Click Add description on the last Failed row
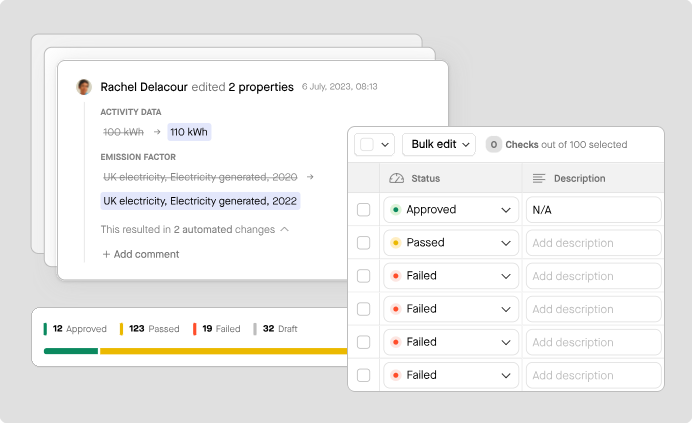Viewport: 692px width, 423px height. point(594,375)
